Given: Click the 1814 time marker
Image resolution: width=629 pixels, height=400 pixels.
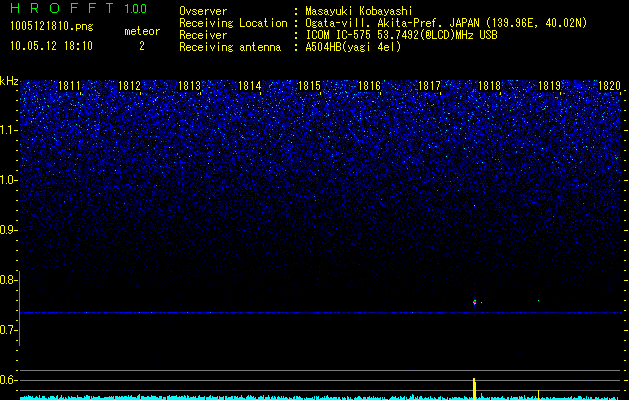Looking at the screenshot, I should point(249,86).
